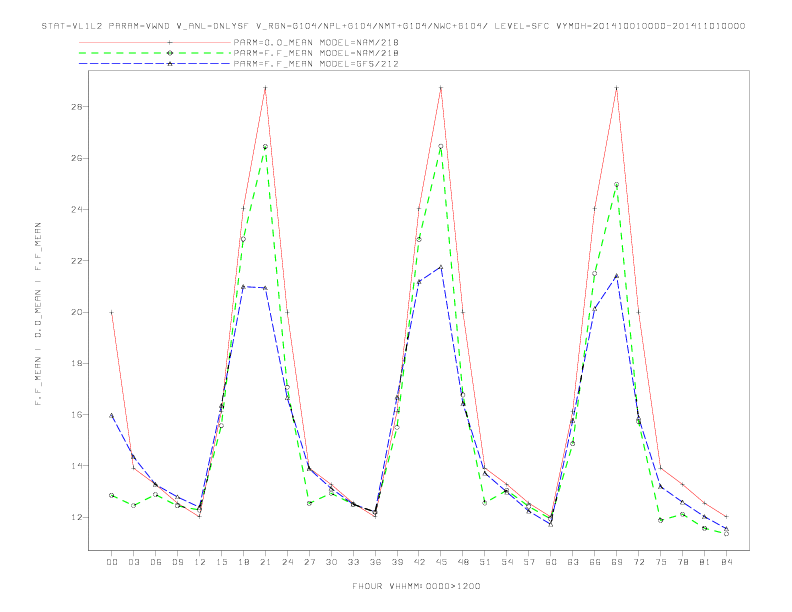Click the red line peak marker at hour 69
Image resolution: width=792 pixels, height=612 pixels.
coord(617,88)
